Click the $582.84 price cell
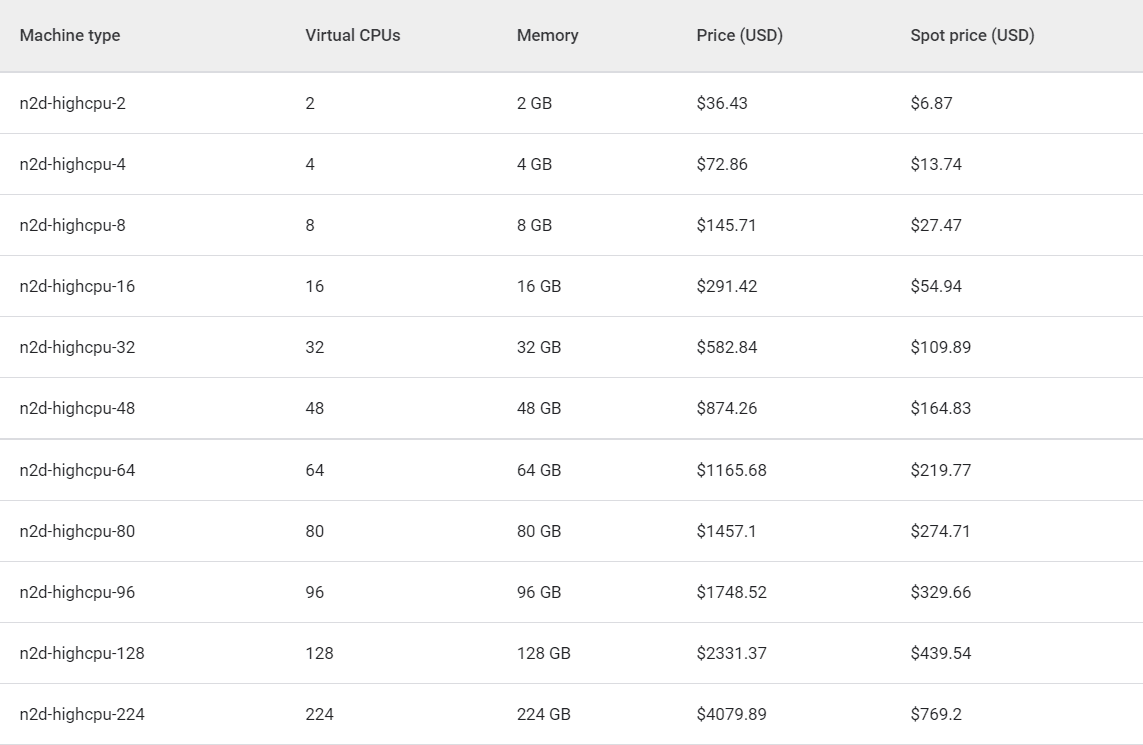 [x=727, y=348]
